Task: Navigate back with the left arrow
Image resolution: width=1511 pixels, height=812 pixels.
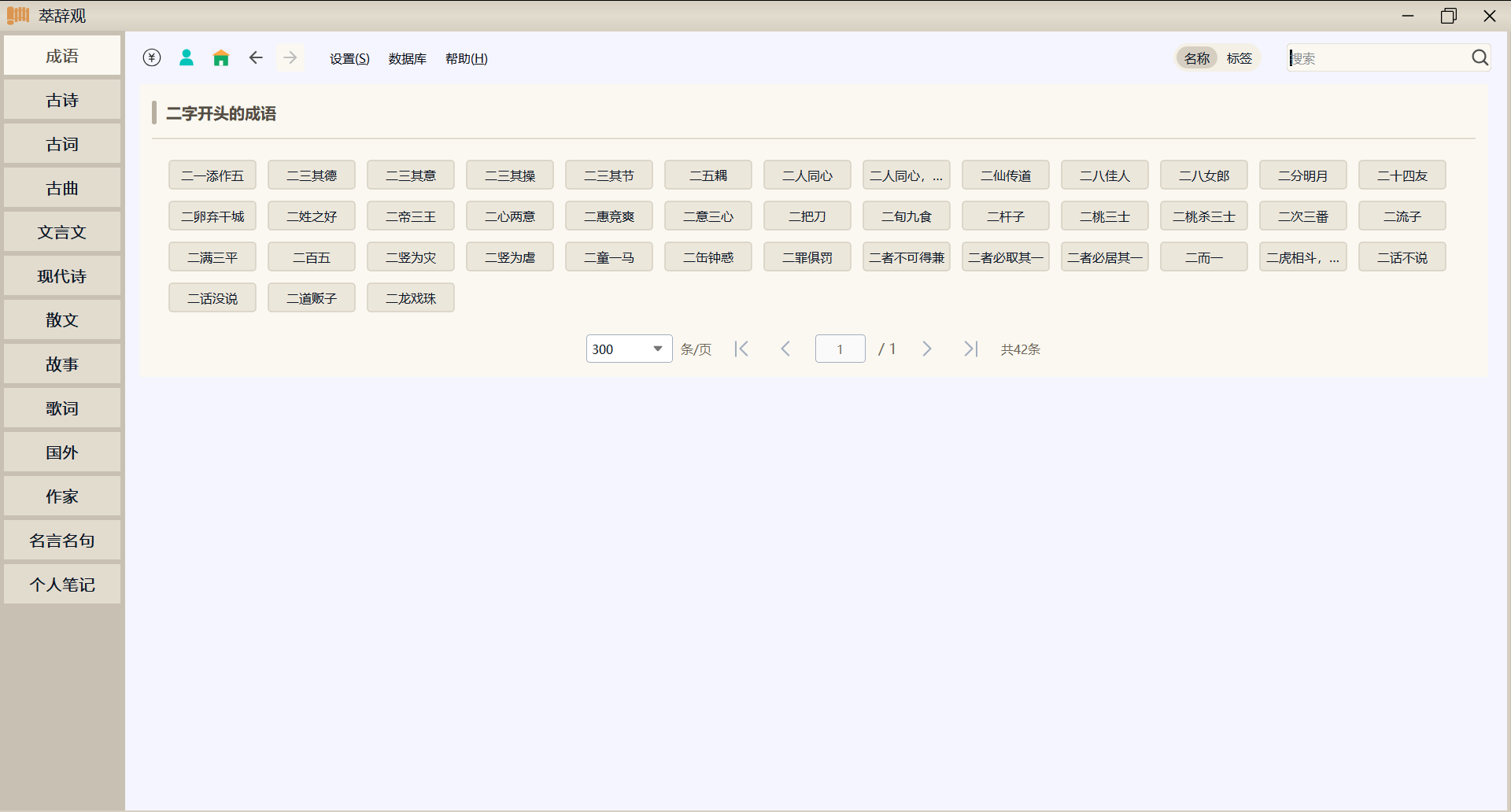Action: pos(256,57)
